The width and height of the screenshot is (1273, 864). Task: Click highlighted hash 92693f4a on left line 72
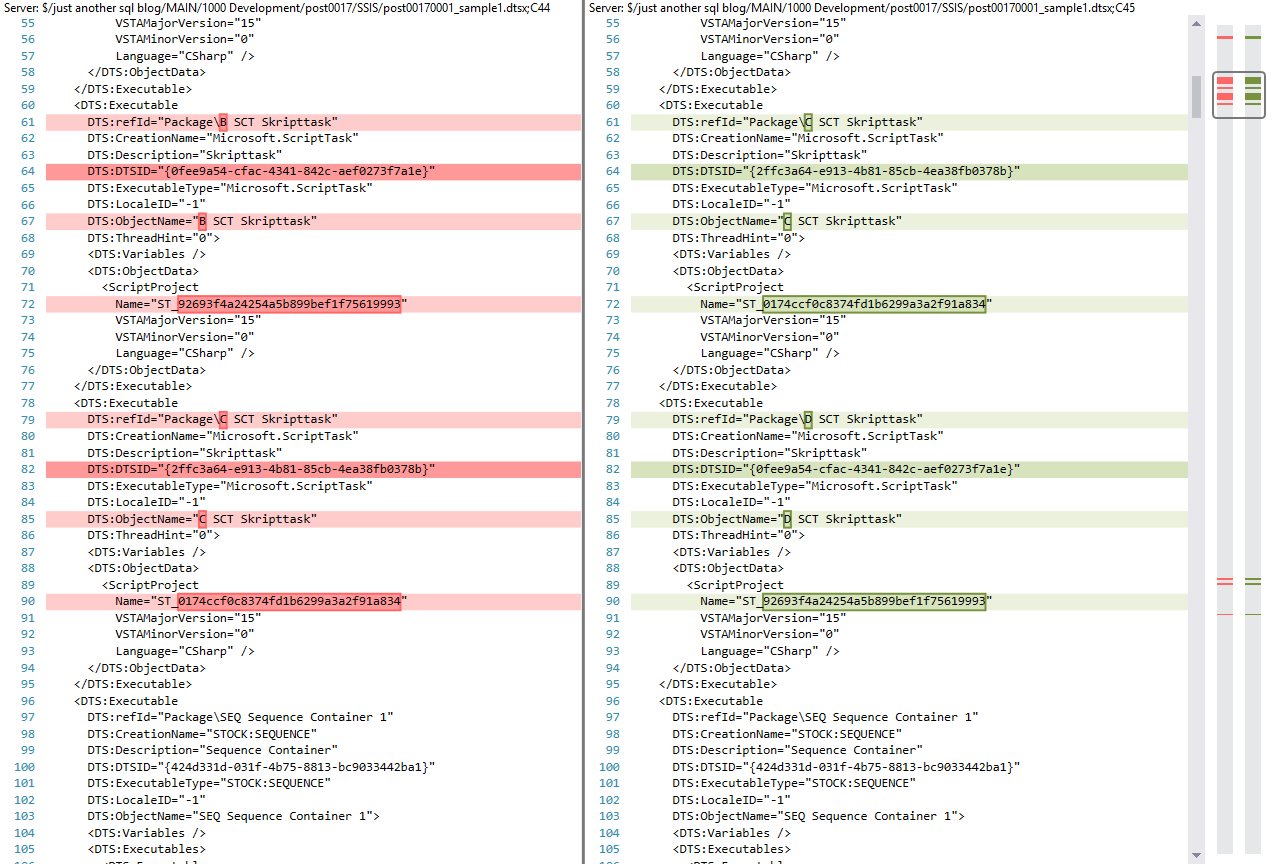288,304
